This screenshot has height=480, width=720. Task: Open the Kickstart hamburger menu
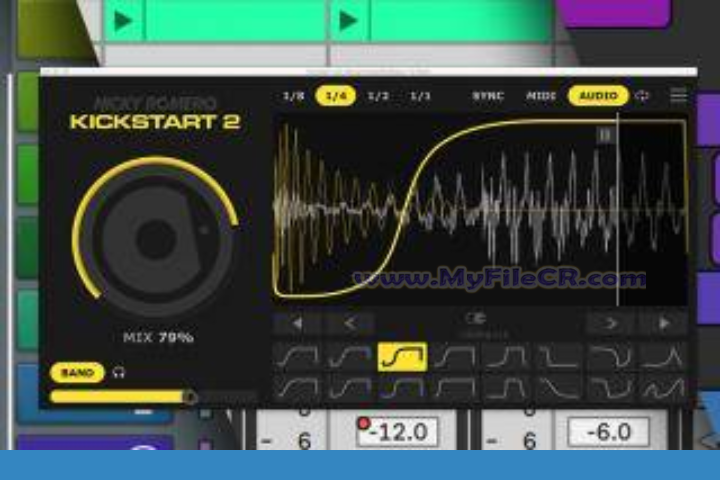tap(678, 96)
